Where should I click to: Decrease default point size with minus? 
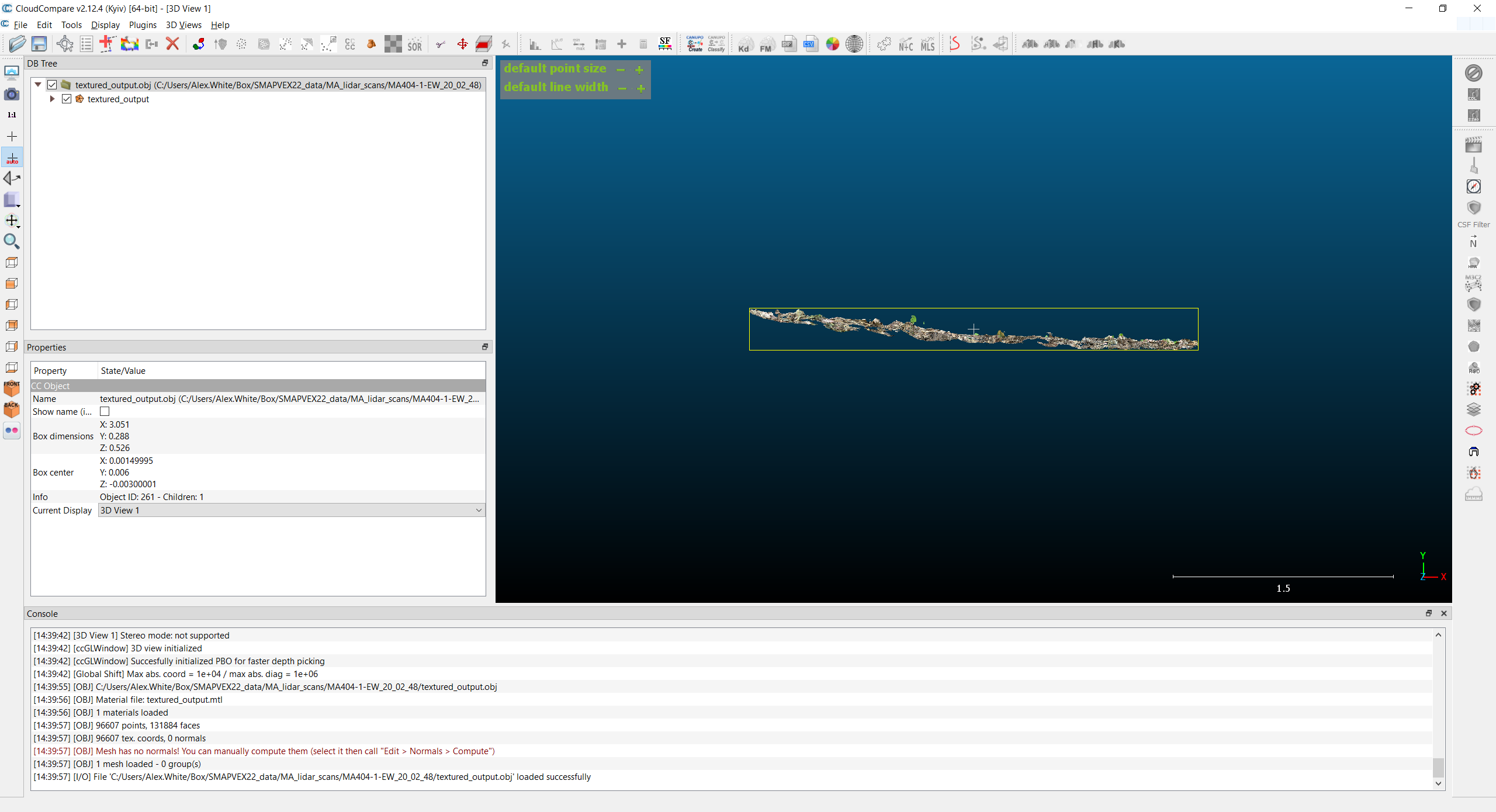point(621,70)
